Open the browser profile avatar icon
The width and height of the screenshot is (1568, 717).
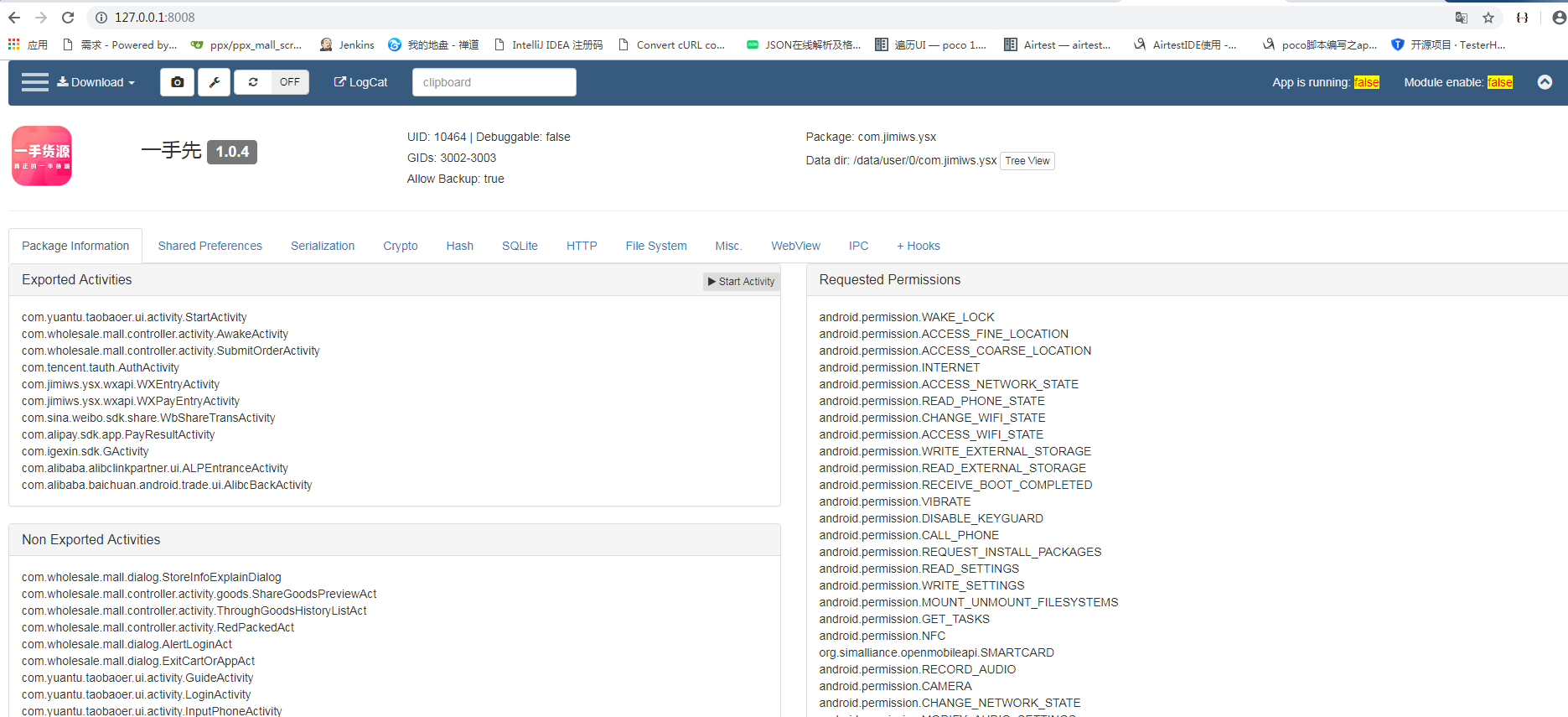click(x=1559, y=18)
